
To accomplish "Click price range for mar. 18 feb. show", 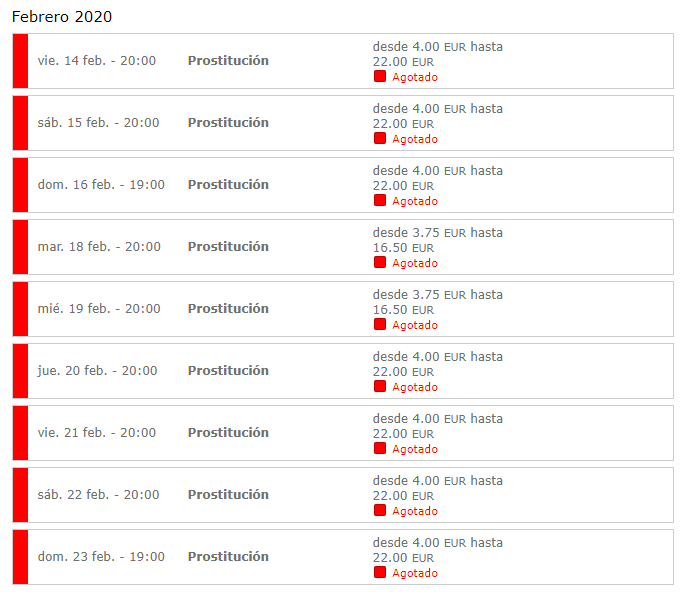I will pyautogui.click(x=437, y=240).
